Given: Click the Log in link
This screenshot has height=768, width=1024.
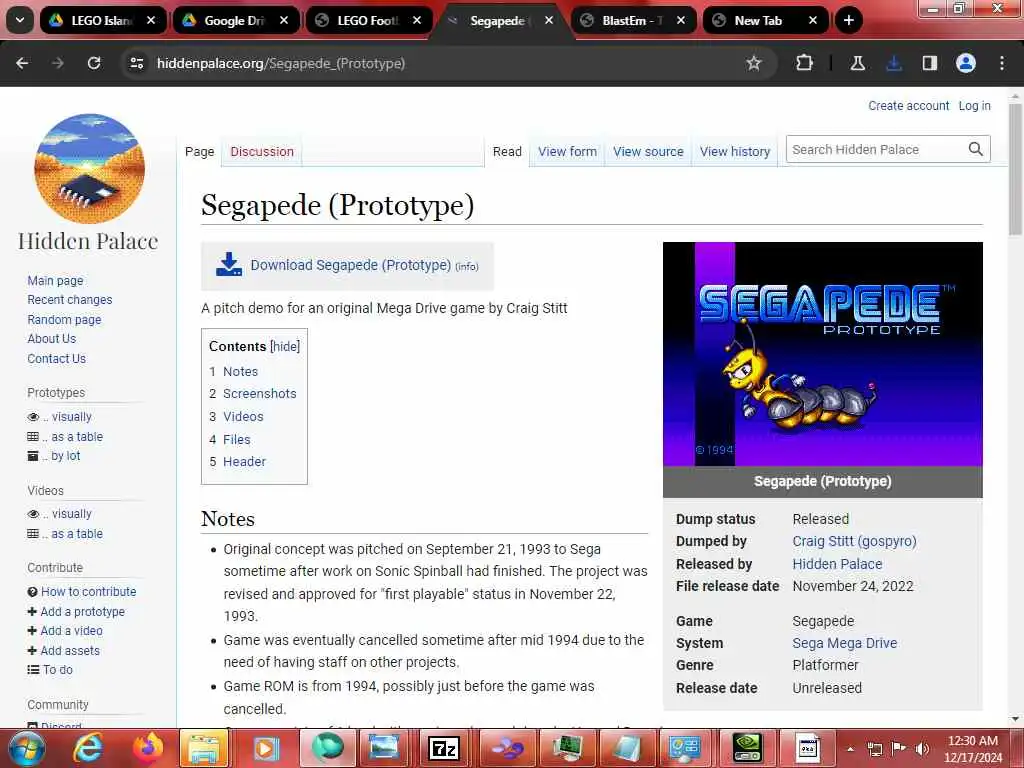Looking at the screenshot, I should tap(974, 106).
